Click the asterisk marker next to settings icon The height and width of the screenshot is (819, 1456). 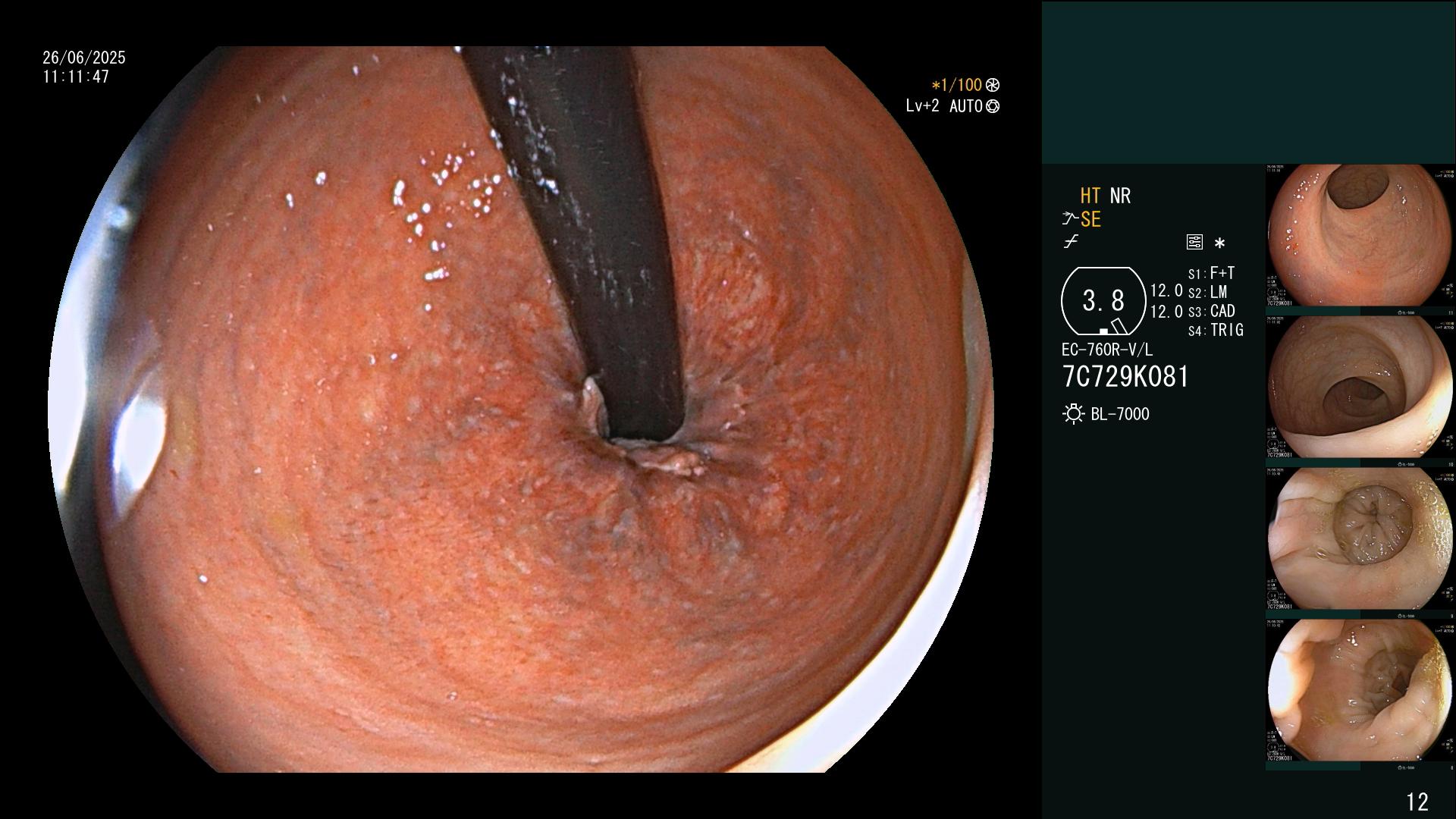point(1219,243)
